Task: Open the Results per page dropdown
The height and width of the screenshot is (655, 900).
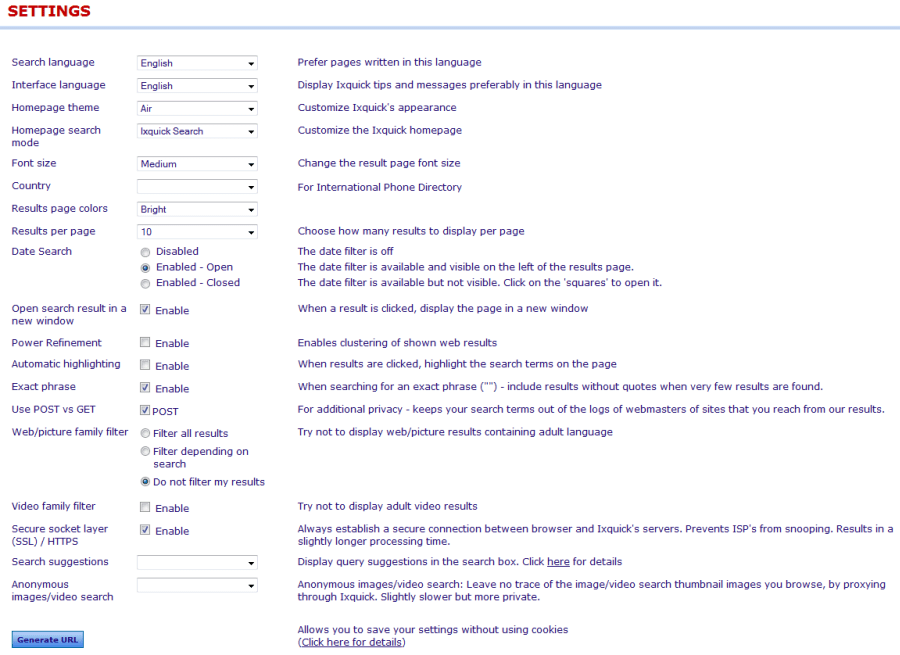Action: (x=197, y=232)
